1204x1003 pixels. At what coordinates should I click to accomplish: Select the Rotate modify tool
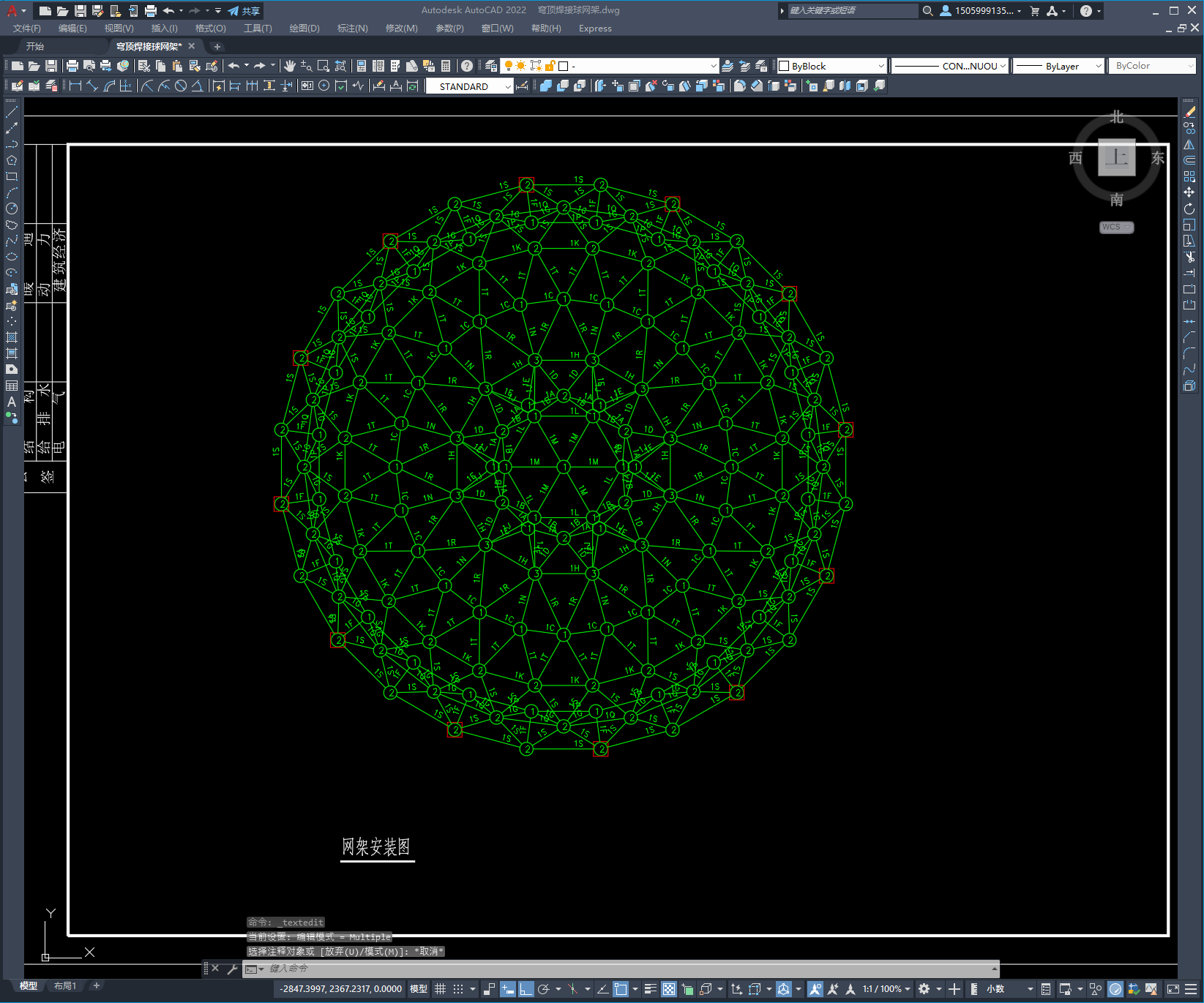pos(1189,209)
